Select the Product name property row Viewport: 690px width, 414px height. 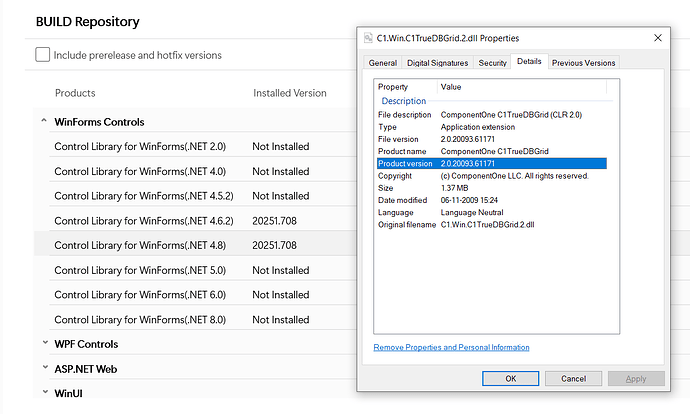pyautogui.click(x=492, y=151)
